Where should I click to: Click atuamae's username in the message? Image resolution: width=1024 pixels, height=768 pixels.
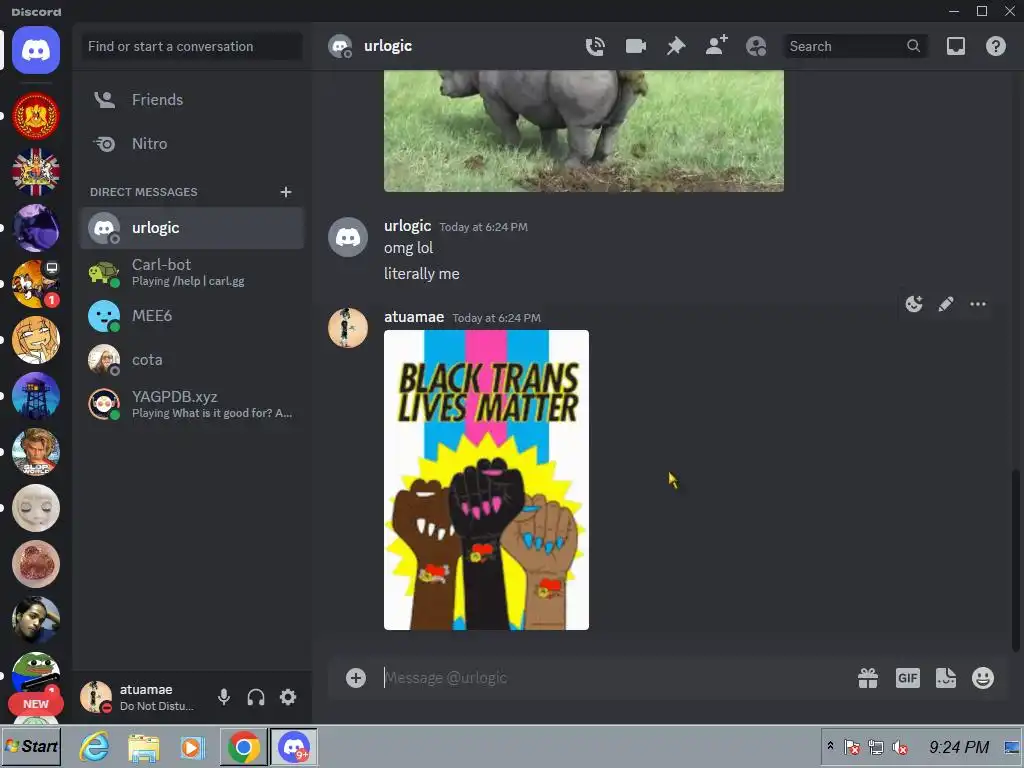pyautogui.click(x=414, y=317)
